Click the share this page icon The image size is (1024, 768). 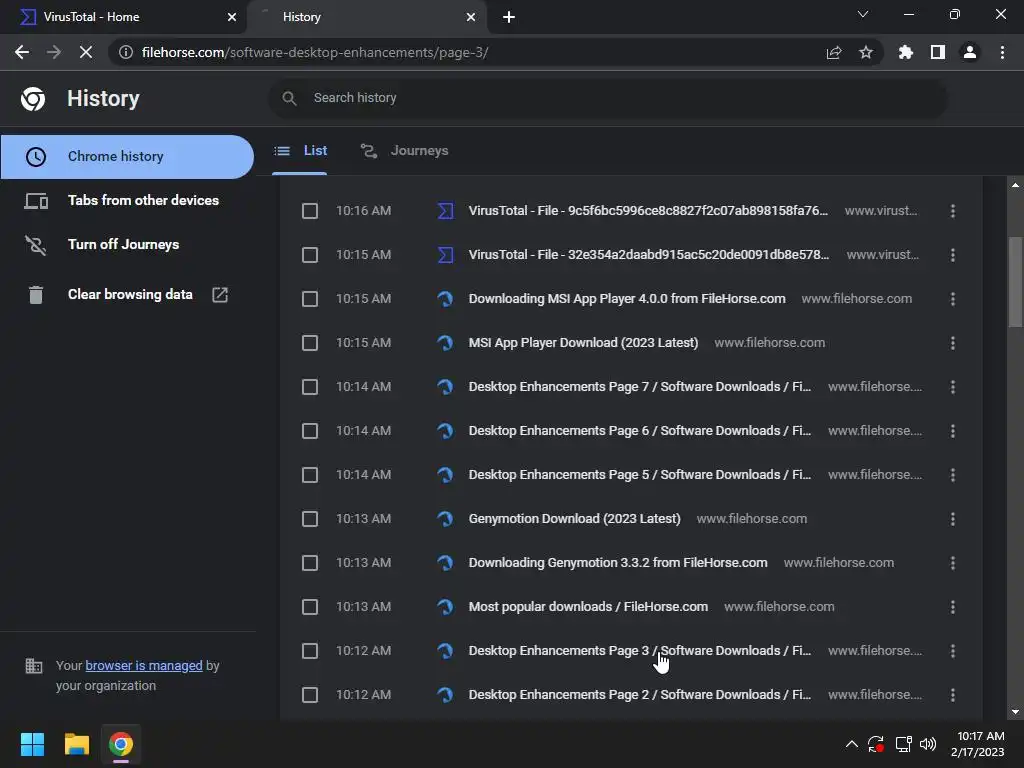tap(834, 52)
